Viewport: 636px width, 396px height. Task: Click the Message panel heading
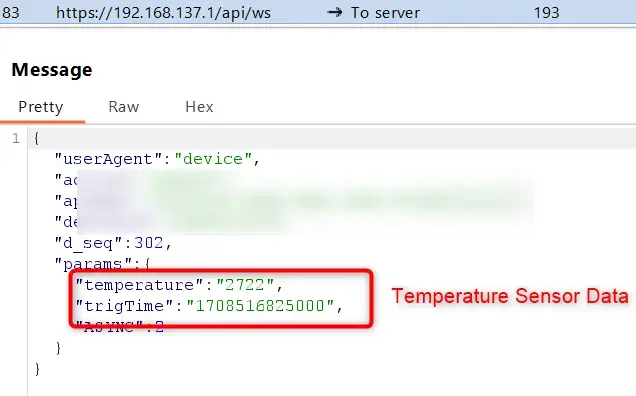pos(52,70)
